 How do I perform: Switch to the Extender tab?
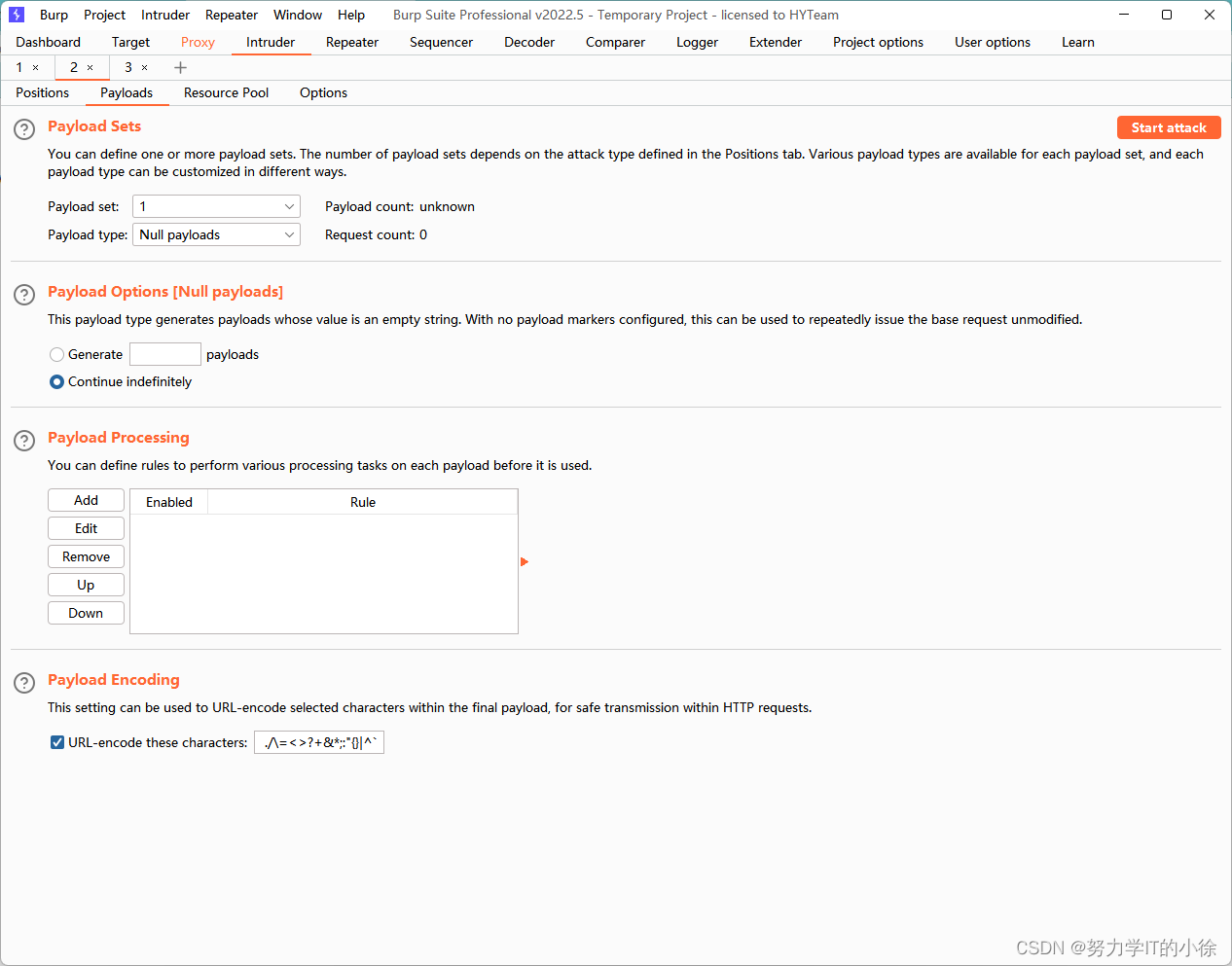click(776, 42)
